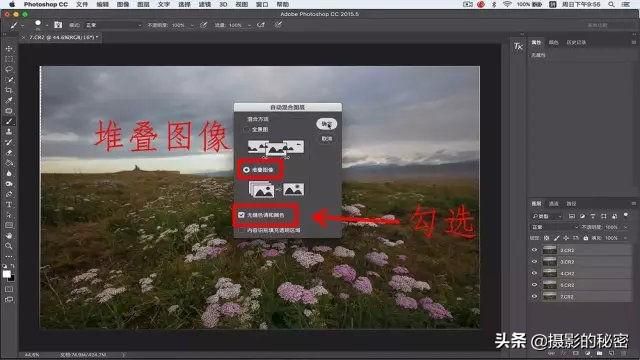Select the Zoom magnifier tool

click(9, 246)
